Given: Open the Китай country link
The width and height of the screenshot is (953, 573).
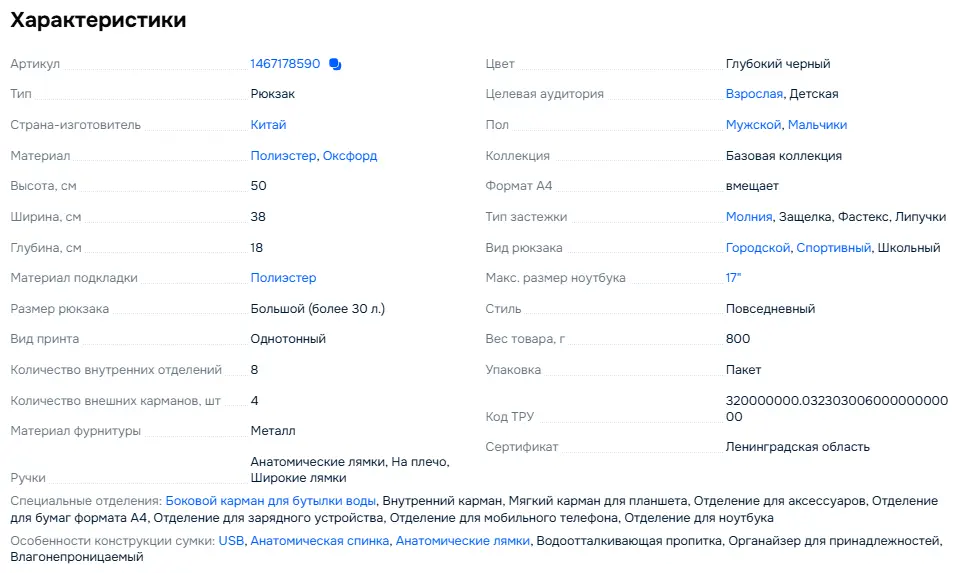Looking at the screenshot, I should point(268,125).
